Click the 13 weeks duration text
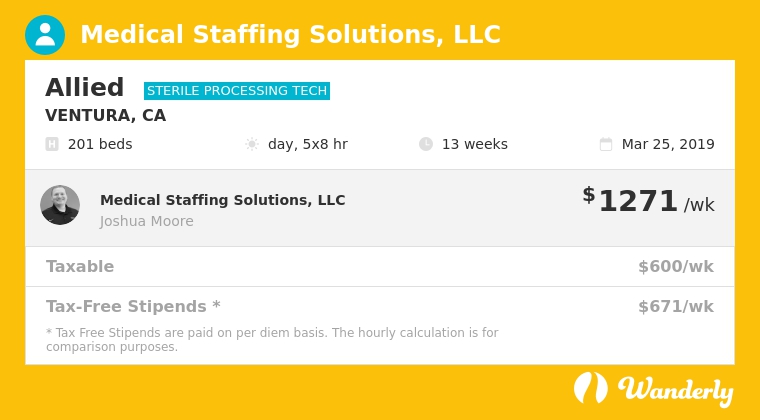This screenshot has width=760, height=420. 475,144
